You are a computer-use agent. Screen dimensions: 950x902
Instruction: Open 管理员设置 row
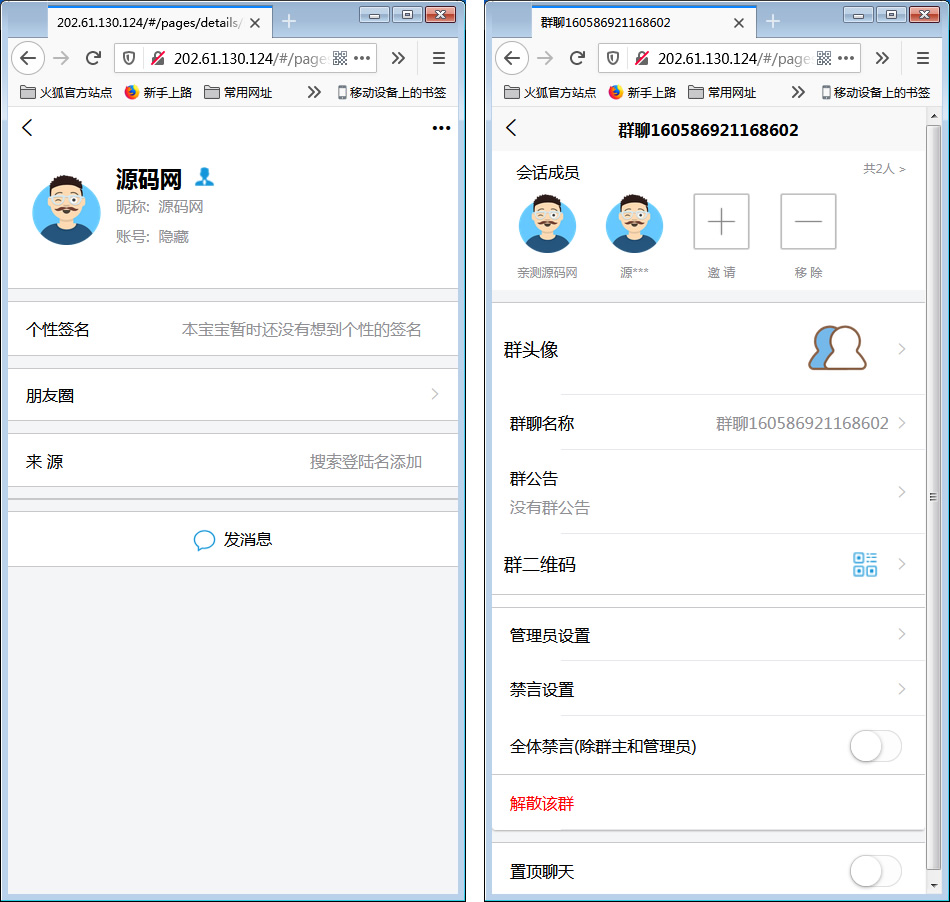tap(708, 634)
